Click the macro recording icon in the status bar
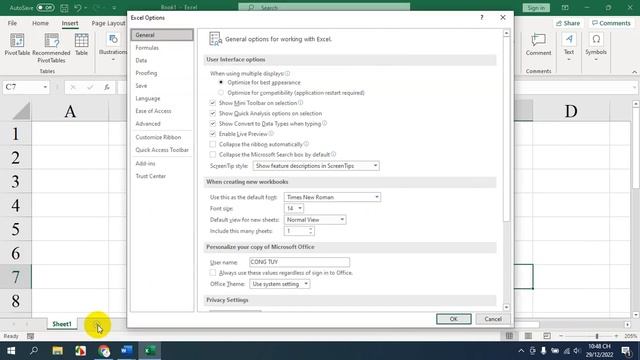This screenshot has height=360, width=640. [x=30, y=336]
